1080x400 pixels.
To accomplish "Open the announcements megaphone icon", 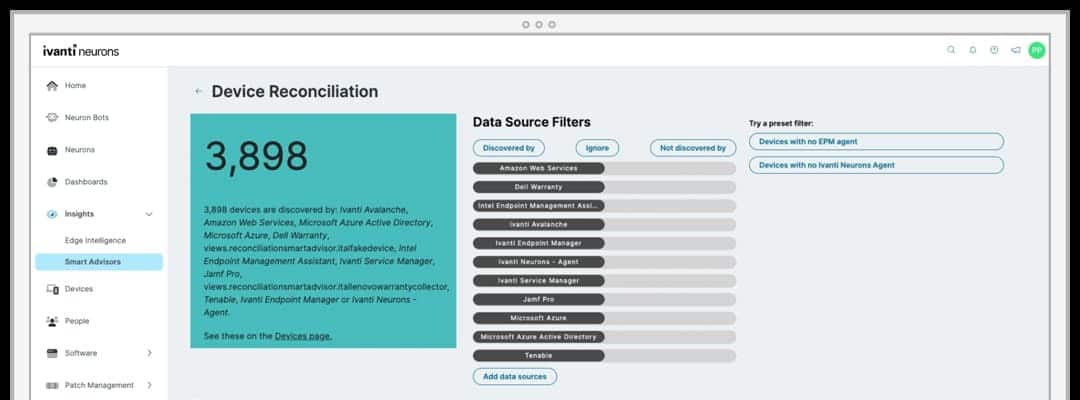I will [x=1016, y=50].
